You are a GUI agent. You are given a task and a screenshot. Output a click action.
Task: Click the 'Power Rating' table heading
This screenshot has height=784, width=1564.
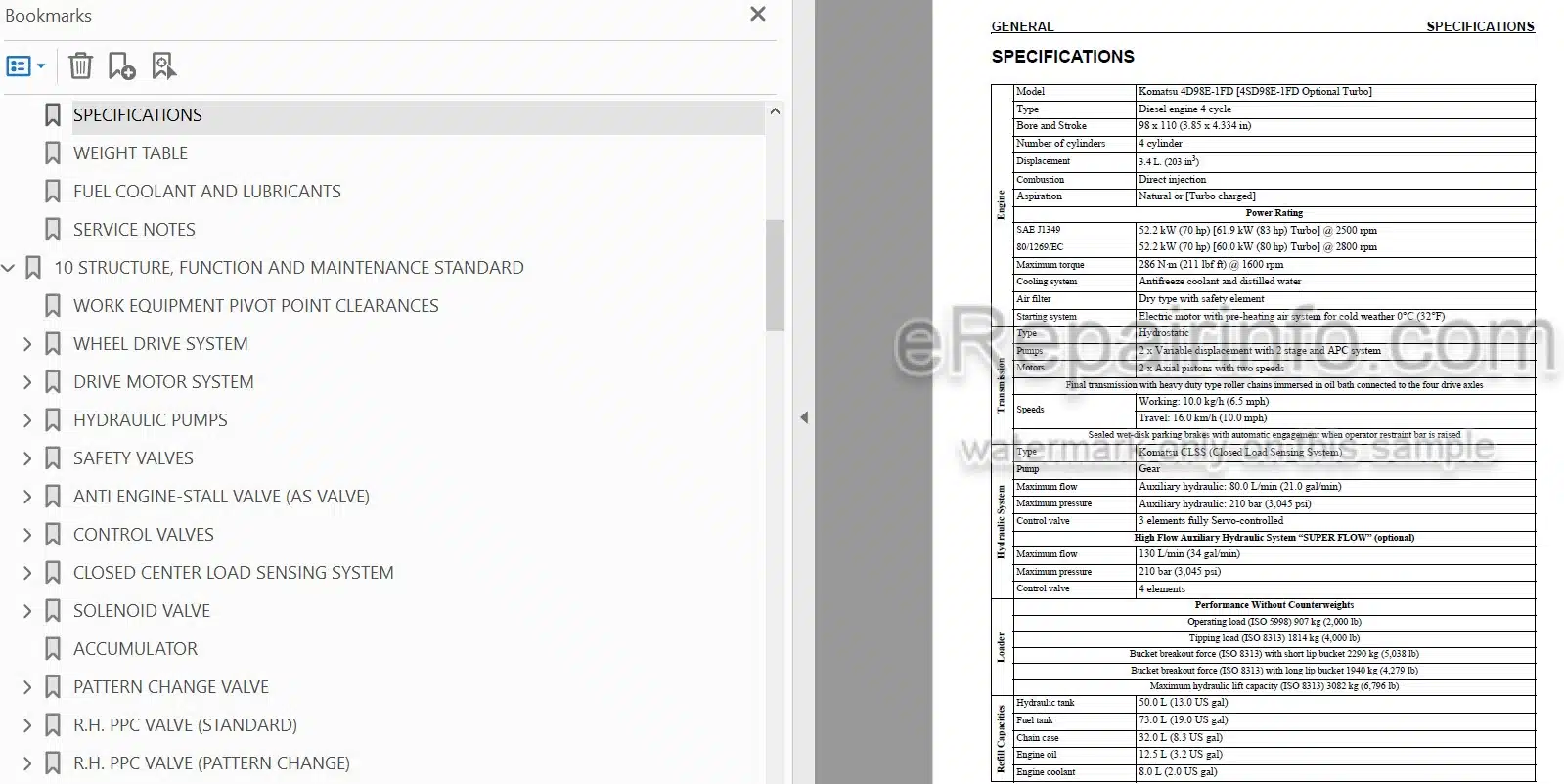coord(1274,213)
